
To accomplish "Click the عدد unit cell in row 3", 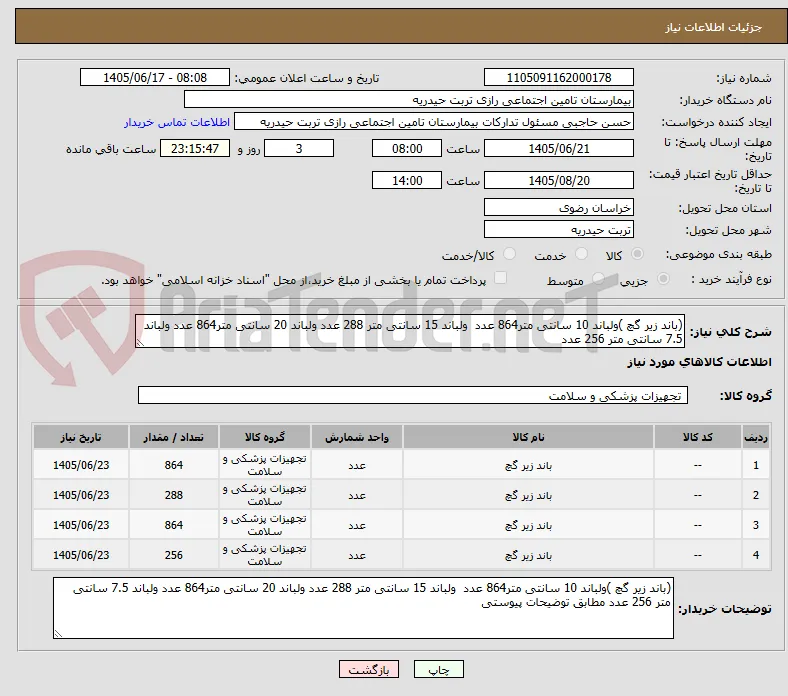I will click(x=356, y=525).
